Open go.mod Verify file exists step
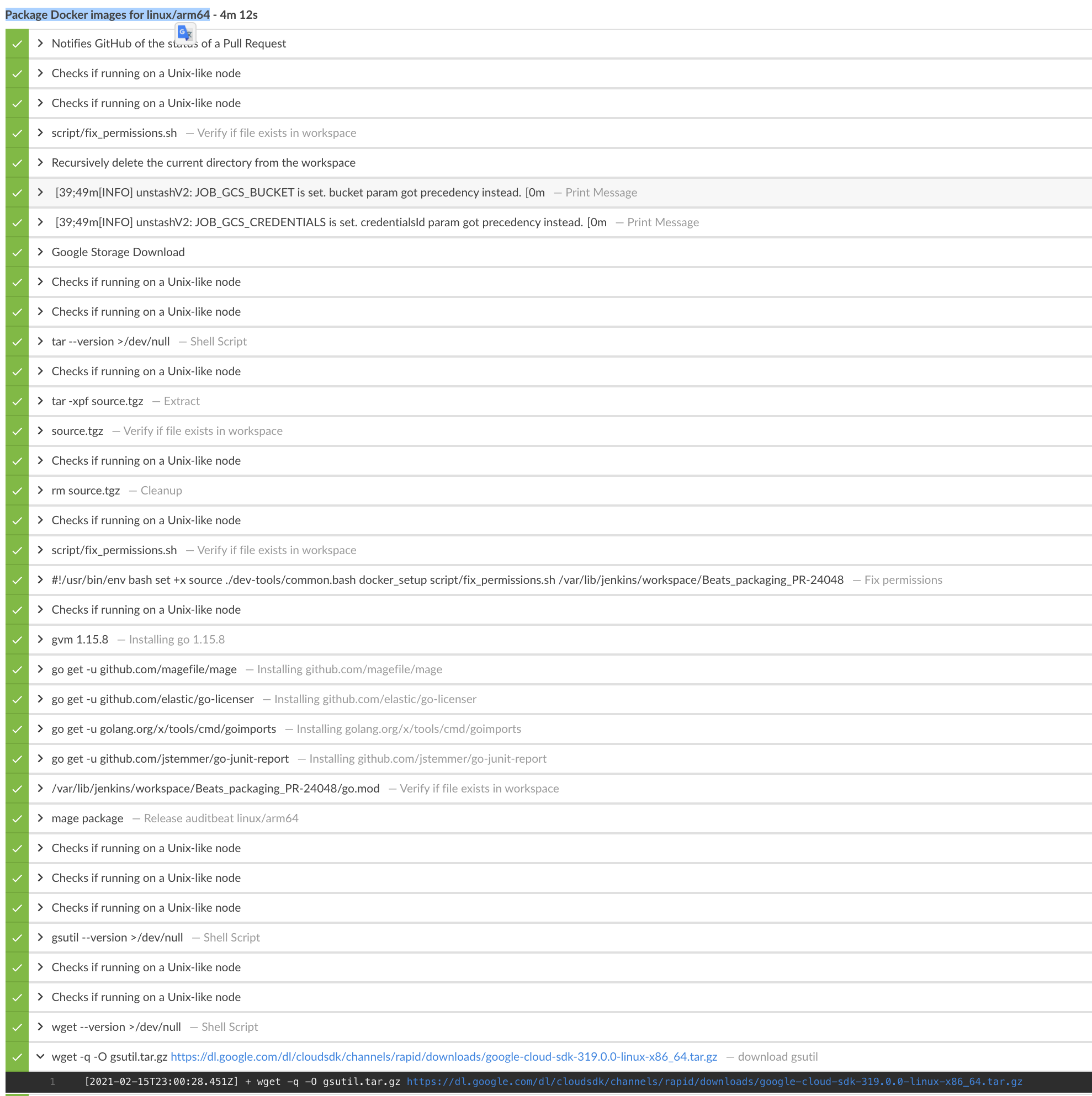1092x1096 pixels. 215,789
